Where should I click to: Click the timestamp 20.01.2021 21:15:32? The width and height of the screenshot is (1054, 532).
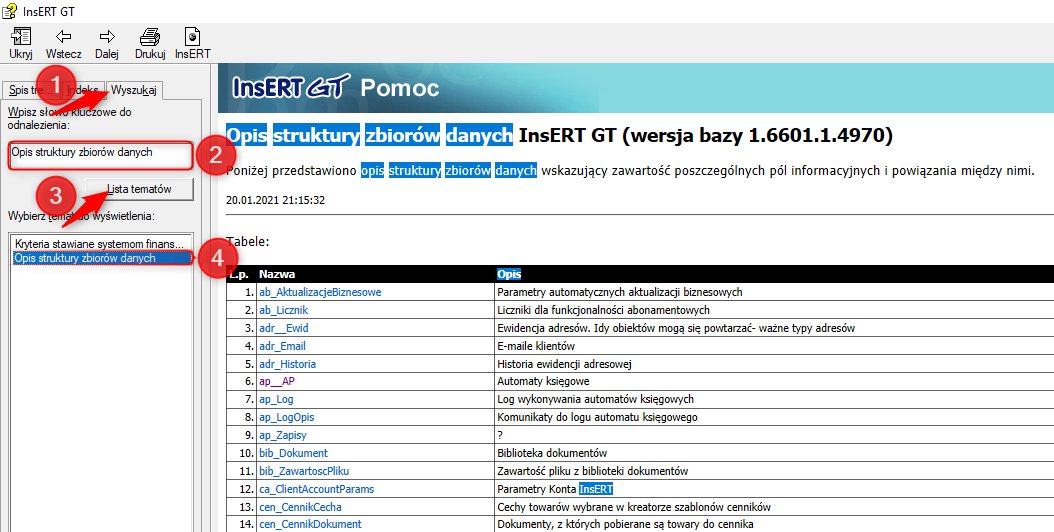click(276, 200)
